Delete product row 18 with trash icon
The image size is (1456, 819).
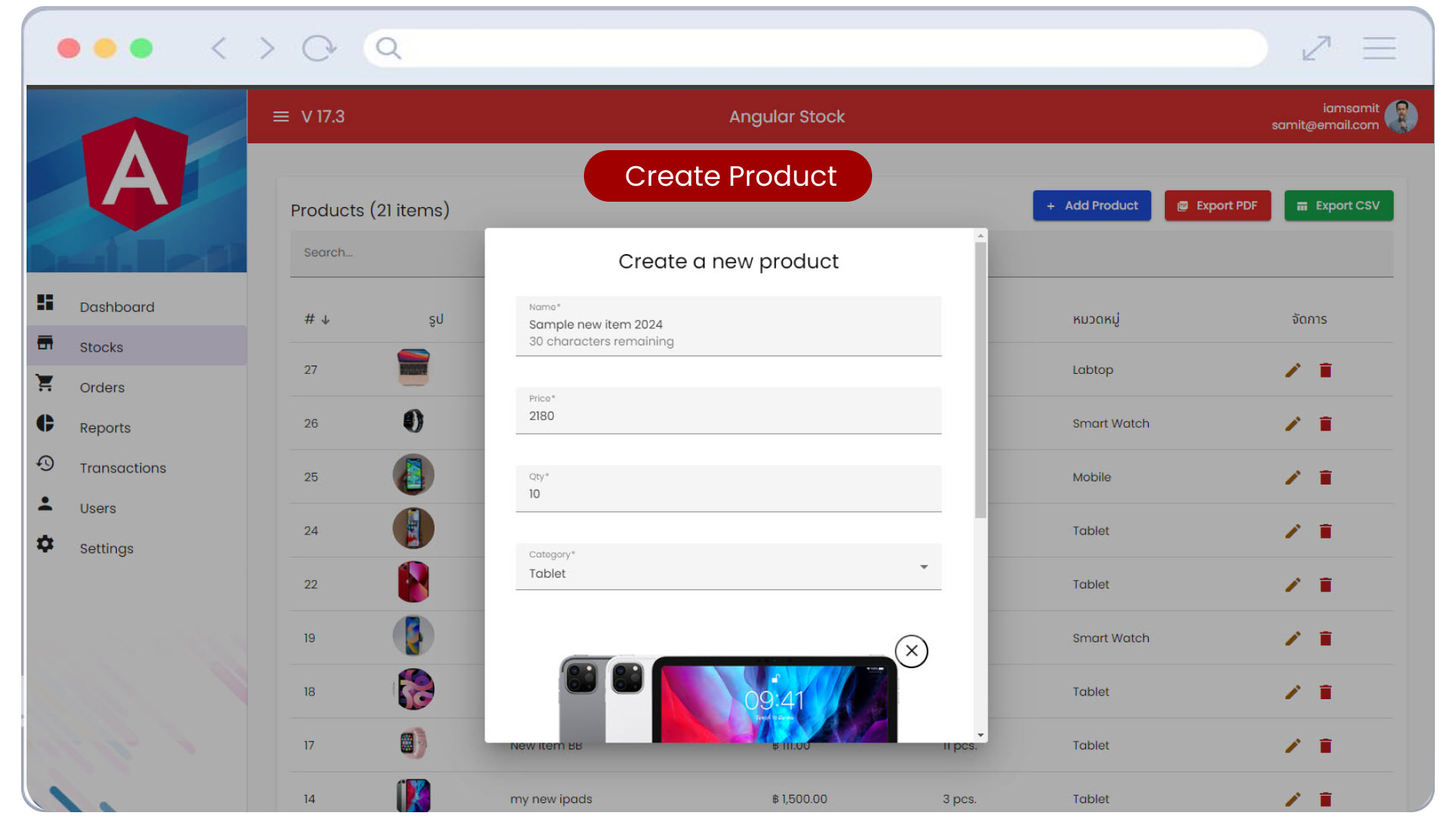click(x=1326, y=692)
